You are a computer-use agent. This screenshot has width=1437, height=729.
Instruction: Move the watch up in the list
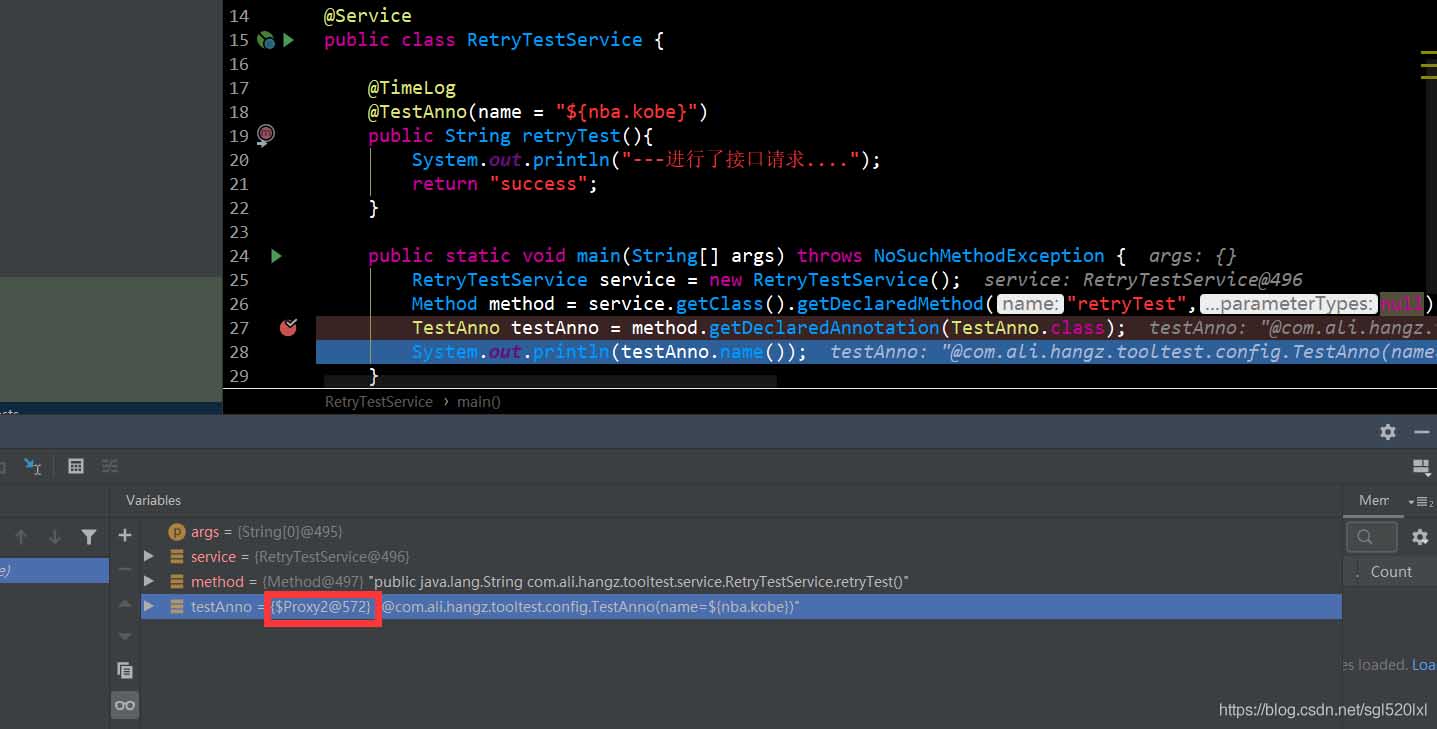point(125,604)
